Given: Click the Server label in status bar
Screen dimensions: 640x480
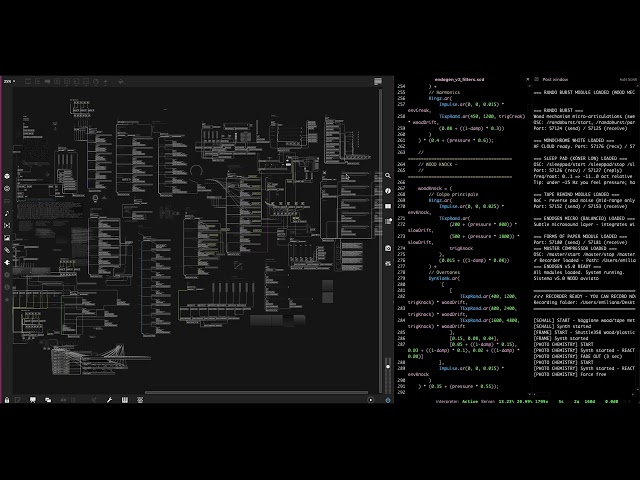Looking at the screenshot, I should pos(487,402).
